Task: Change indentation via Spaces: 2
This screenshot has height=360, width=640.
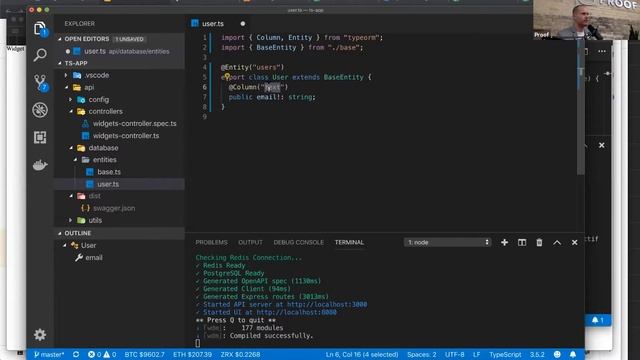Action: pos(422,354)
